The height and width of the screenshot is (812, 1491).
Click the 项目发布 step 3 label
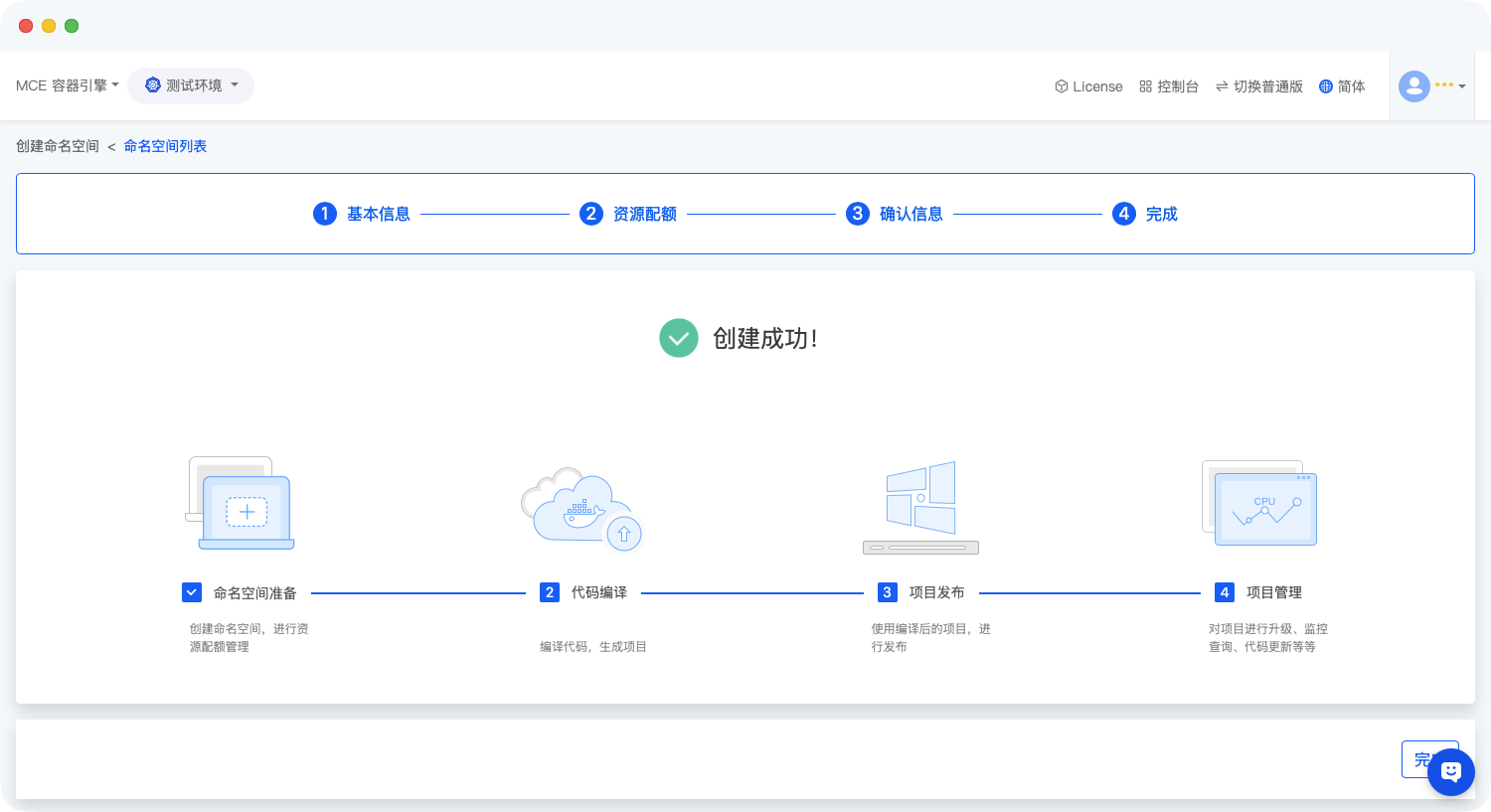click(x=936, y=592)
